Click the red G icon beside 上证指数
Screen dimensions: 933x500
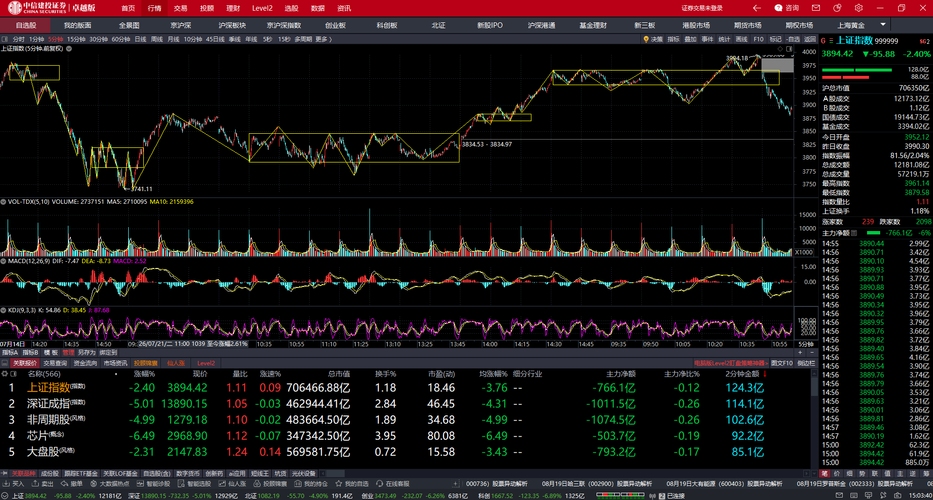(824, 40)
